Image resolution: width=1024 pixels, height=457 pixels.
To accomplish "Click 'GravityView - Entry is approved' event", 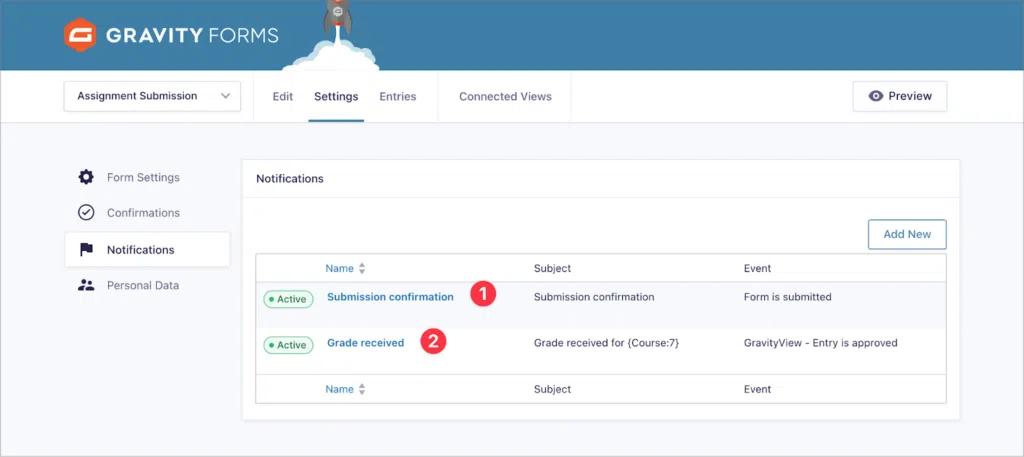I will click(821, 343).
